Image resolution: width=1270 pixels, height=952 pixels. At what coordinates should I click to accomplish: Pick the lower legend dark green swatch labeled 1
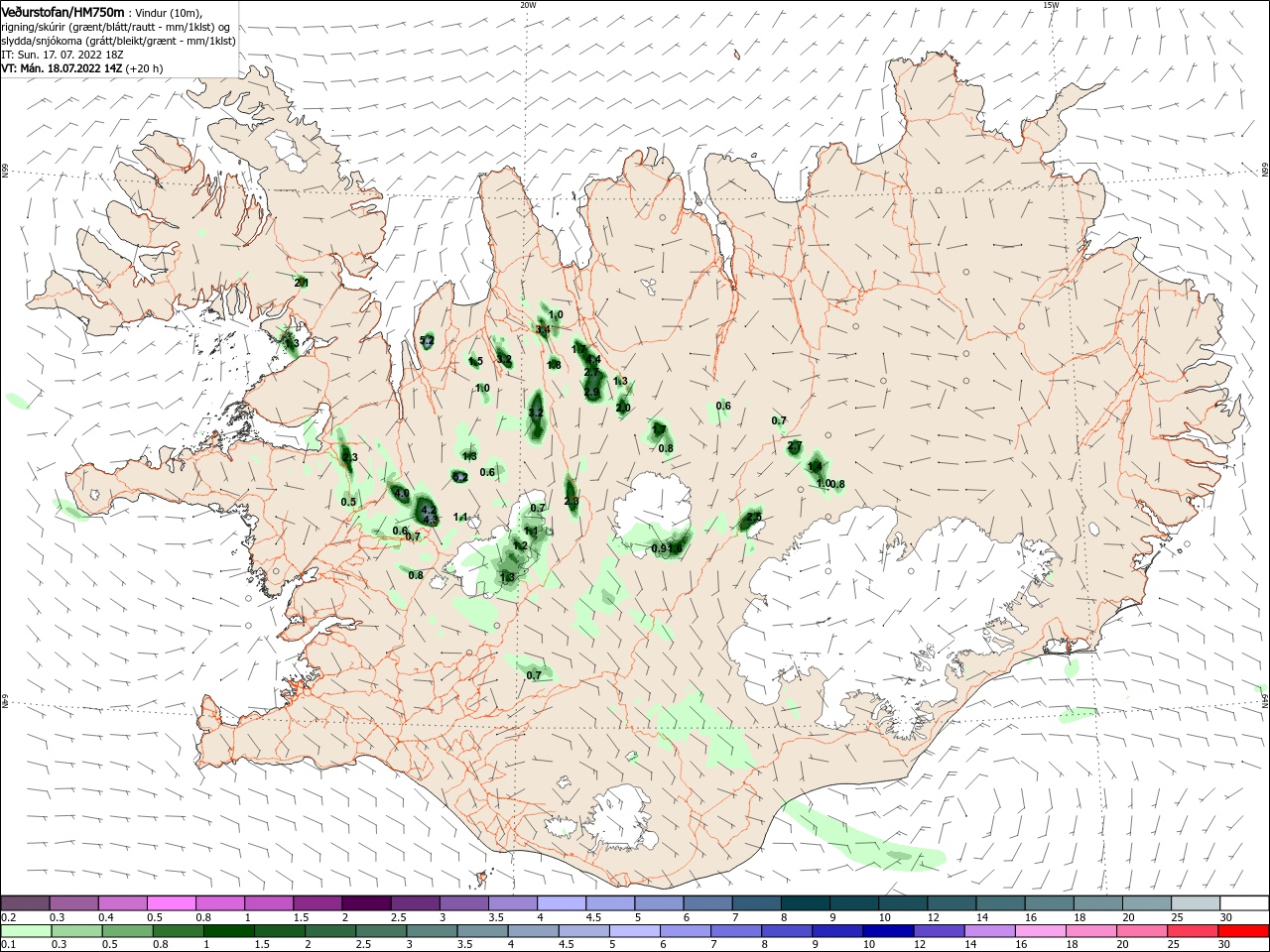[x=228, y=931]
